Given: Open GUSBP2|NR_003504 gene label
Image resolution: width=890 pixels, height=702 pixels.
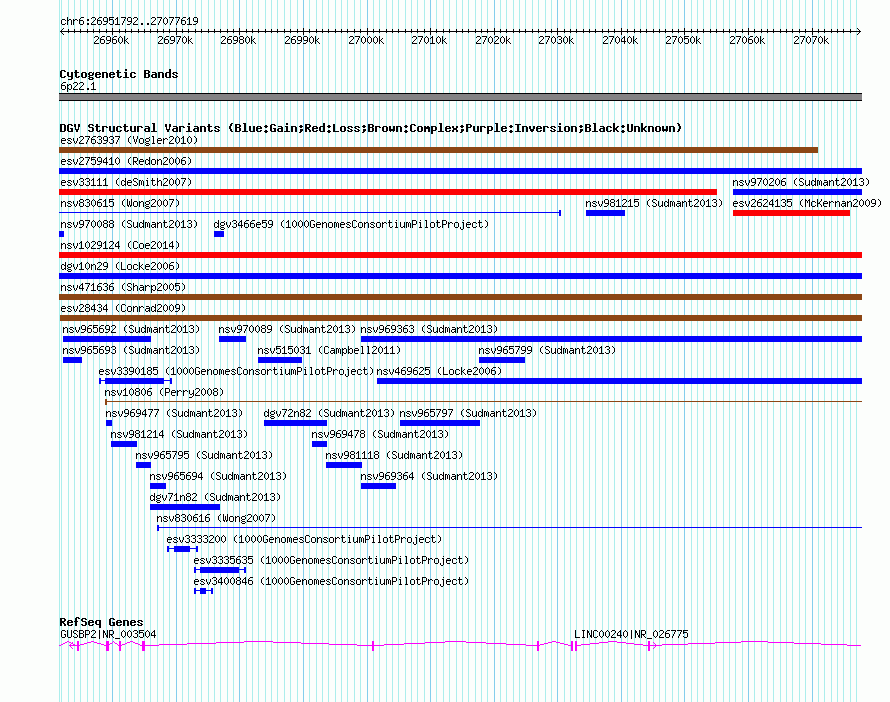Looking at the screenshot, I should [108, 634].
